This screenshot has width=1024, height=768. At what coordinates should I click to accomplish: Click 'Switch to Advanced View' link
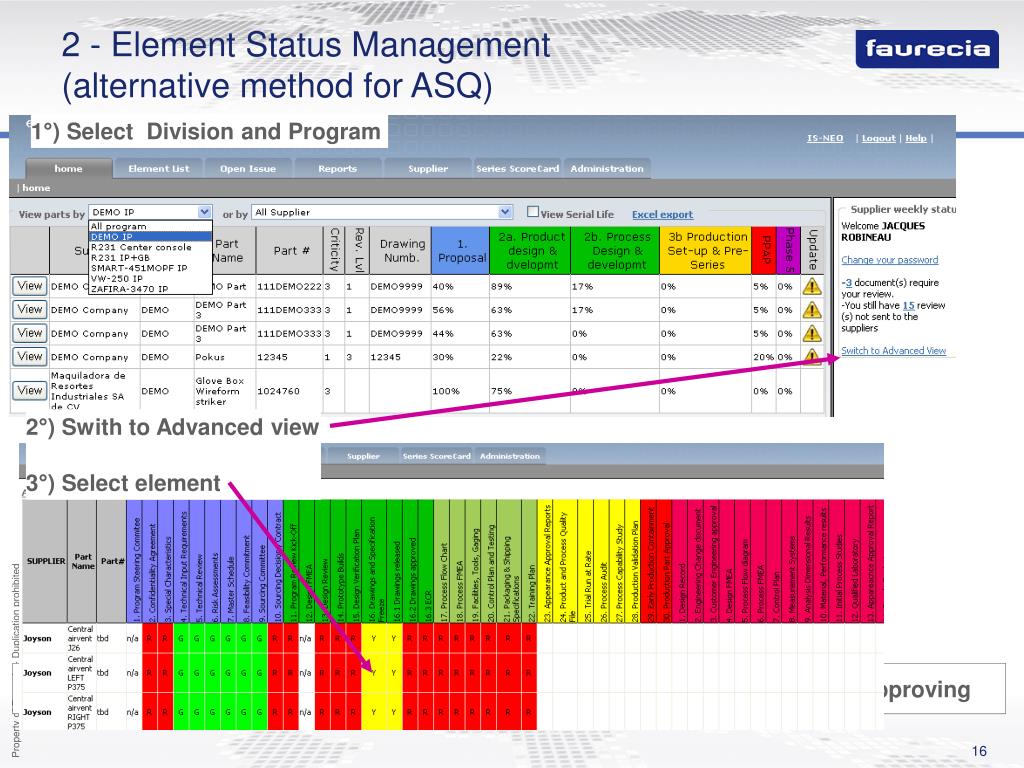pos(893,351)
